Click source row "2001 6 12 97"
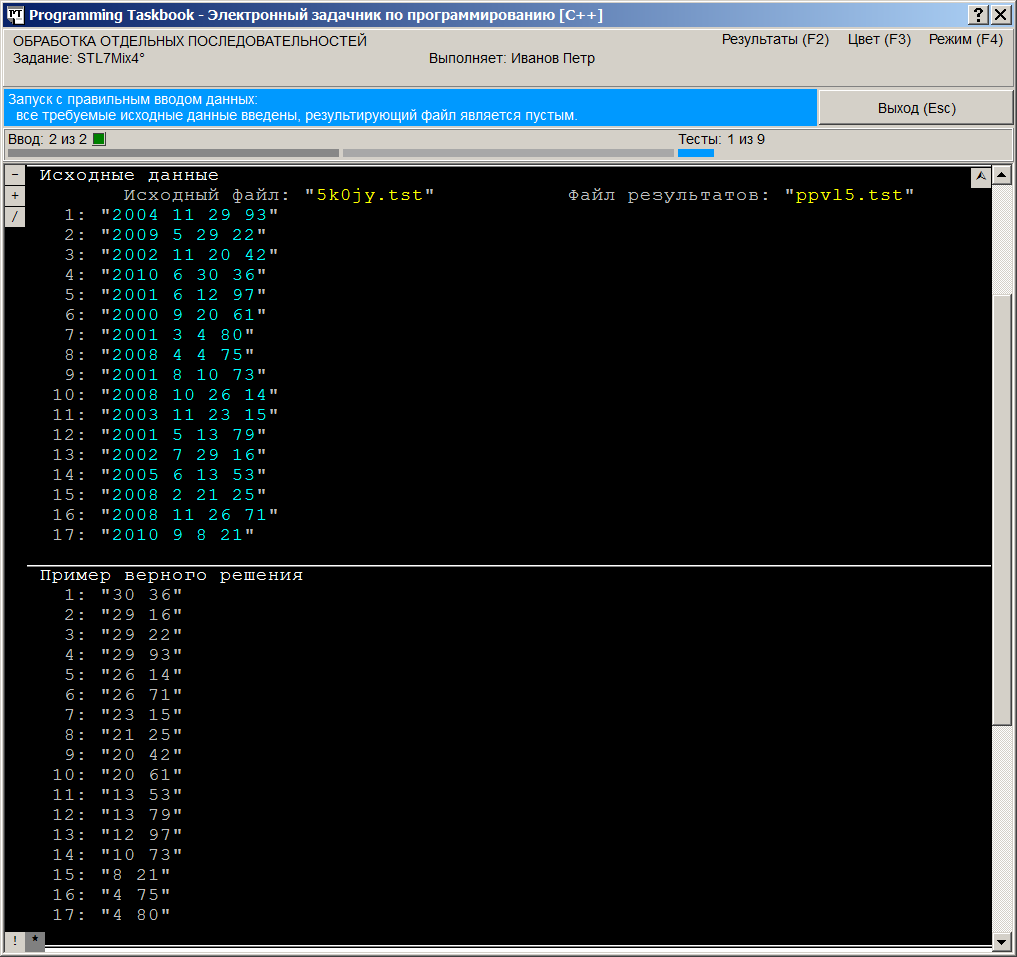Screen dimensions: 1017x957 184,295
